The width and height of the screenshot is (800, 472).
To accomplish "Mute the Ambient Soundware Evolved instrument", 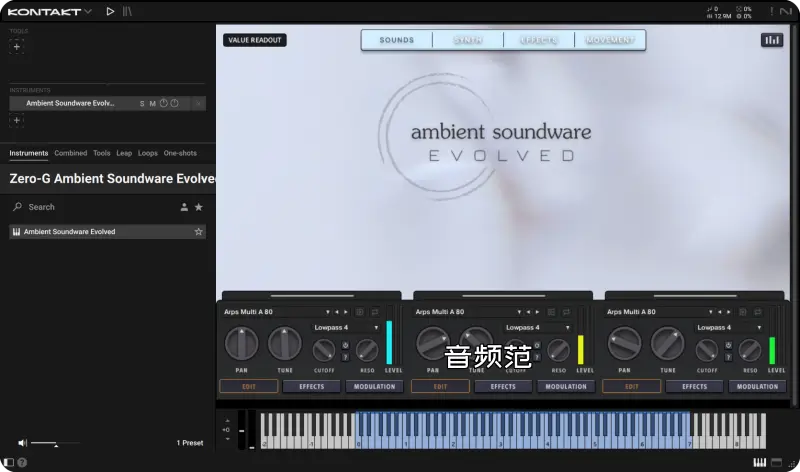I will point(152,103).
